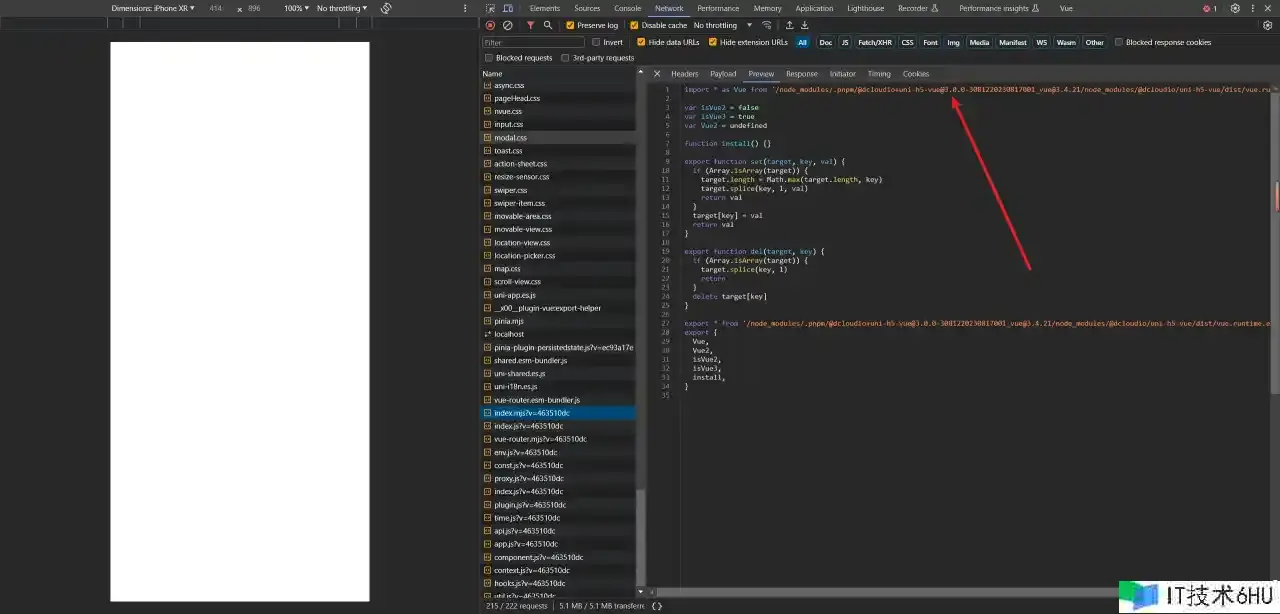Open Network panel throttling dropdown
This screenshot has height=614, width=1280.
pos(723,25)
